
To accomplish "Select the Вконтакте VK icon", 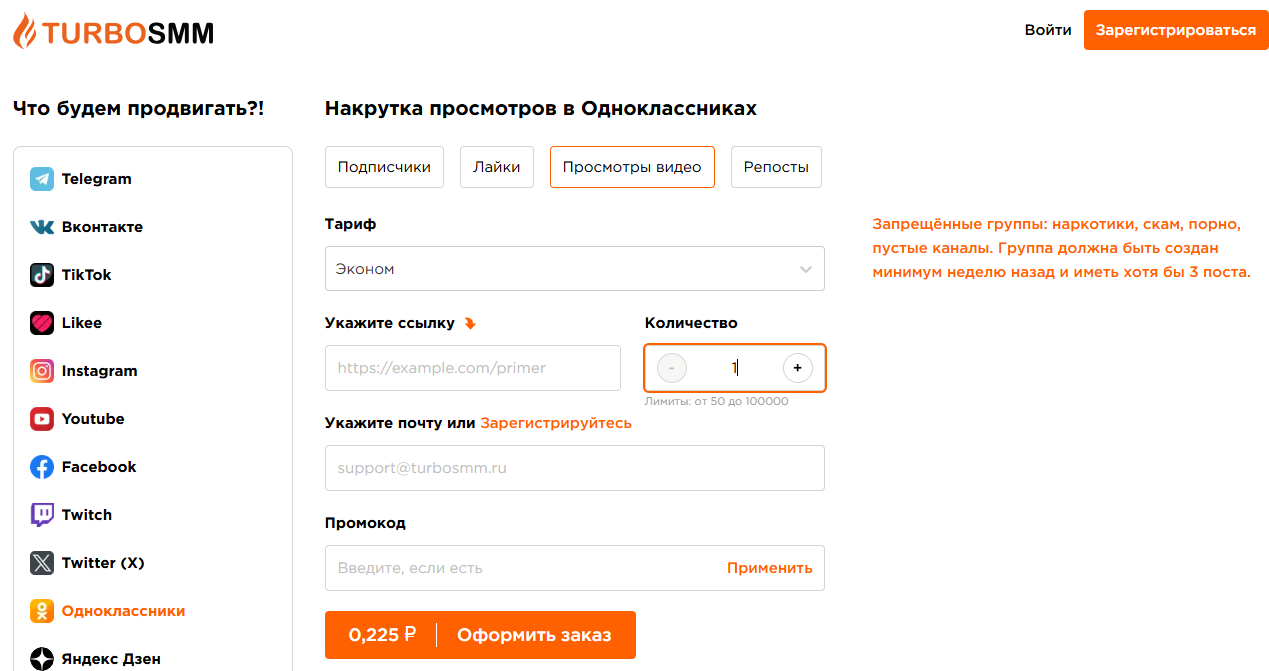I will click(42, 227).
